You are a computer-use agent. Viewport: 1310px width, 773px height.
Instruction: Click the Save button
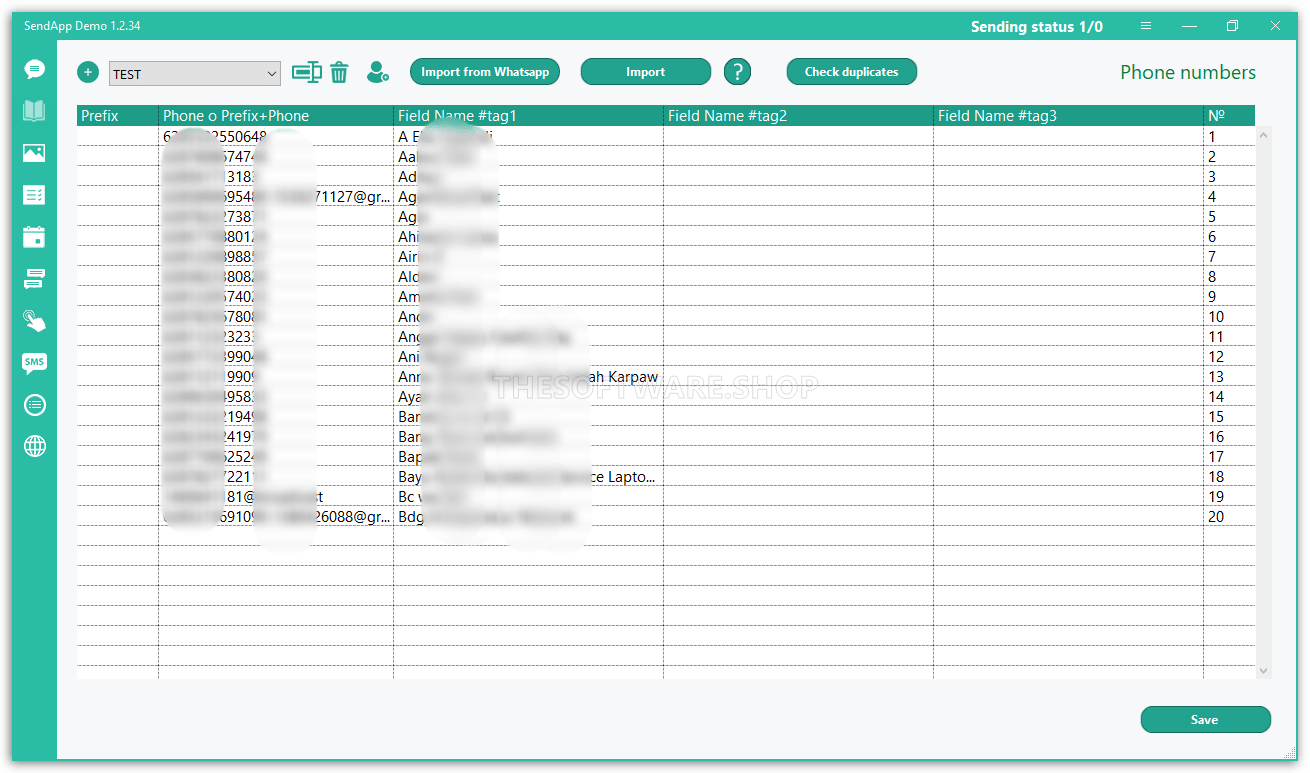pos(1205,719)
